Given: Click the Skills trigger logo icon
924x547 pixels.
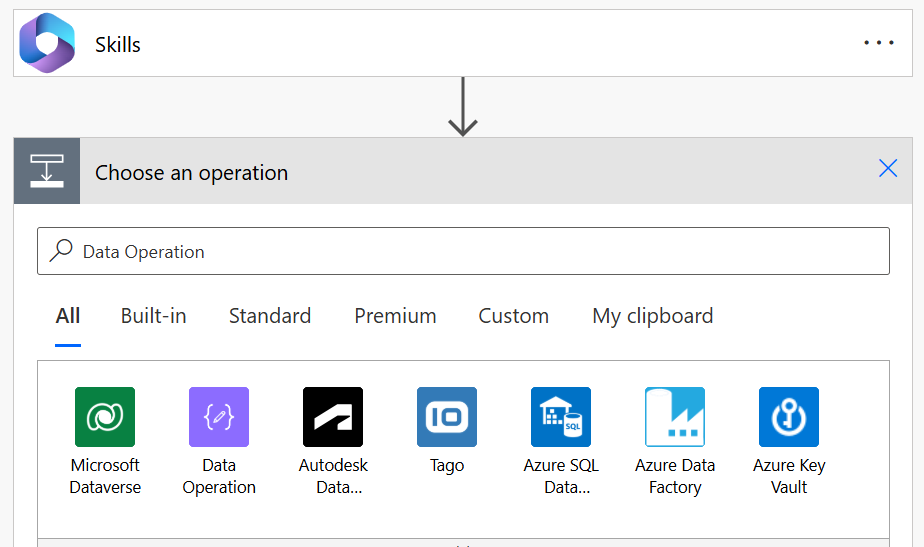Looking at the screenshot, I should click(47, 43).
